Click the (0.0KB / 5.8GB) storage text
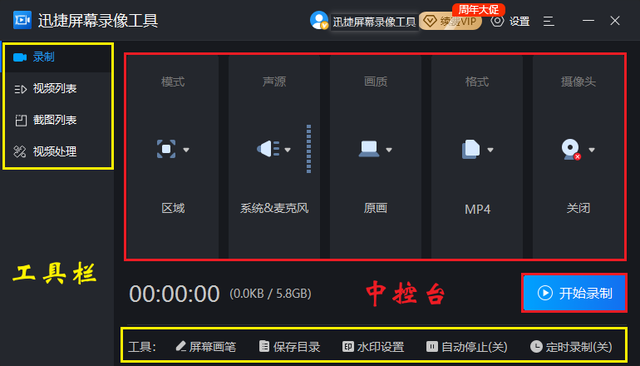This screenshot has height=366, width=640. 270,293
